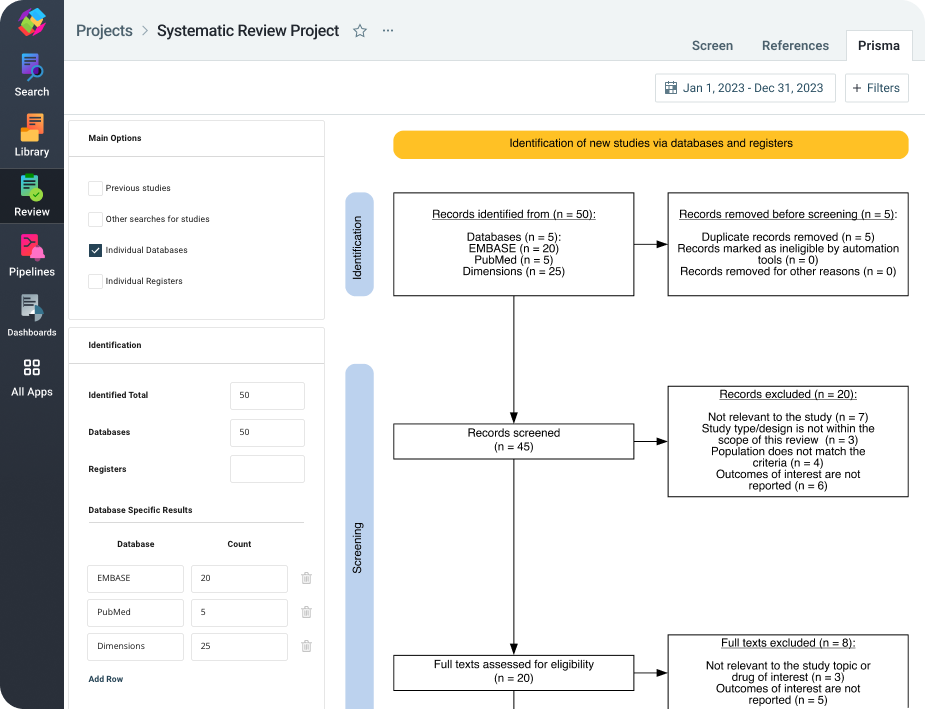Switch to the References tab
The width and height of the screenshot is (925, 709).
795,46
